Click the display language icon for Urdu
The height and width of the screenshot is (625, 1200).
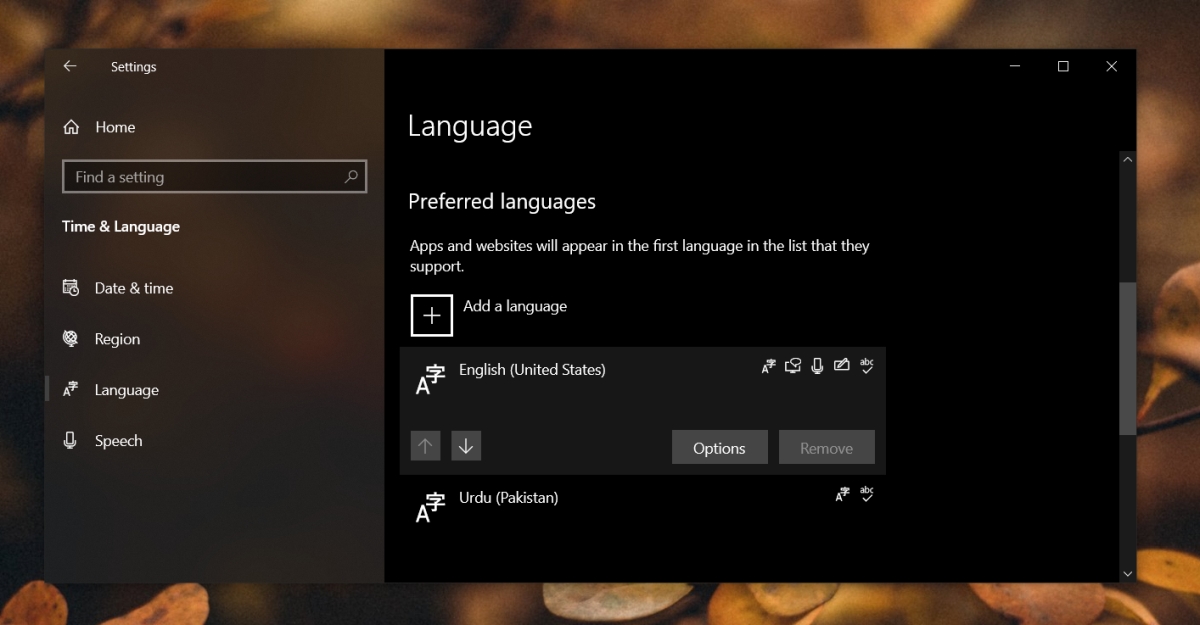tap(843, 494)
